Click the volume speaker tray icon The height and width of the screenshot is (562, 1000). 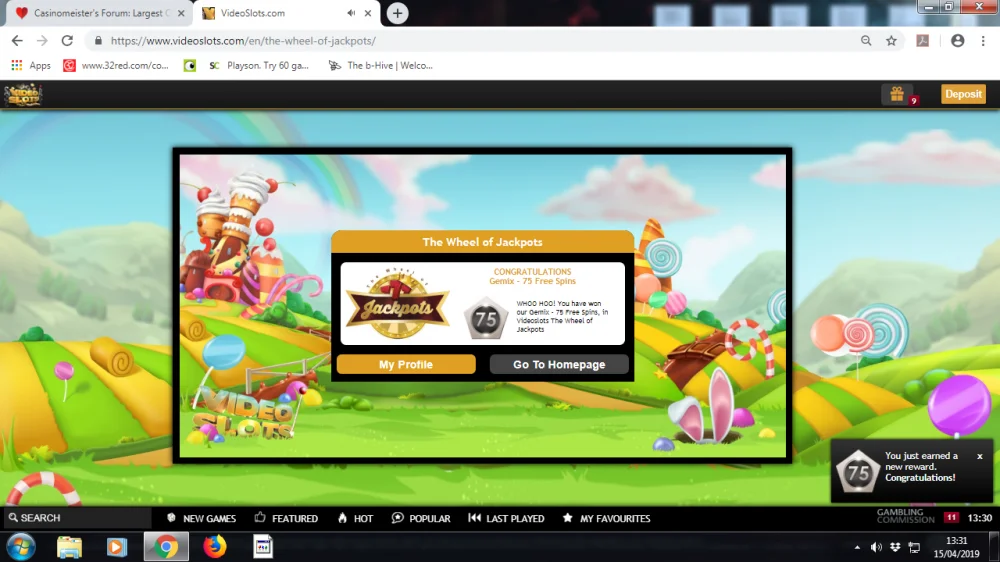[876, 547]
